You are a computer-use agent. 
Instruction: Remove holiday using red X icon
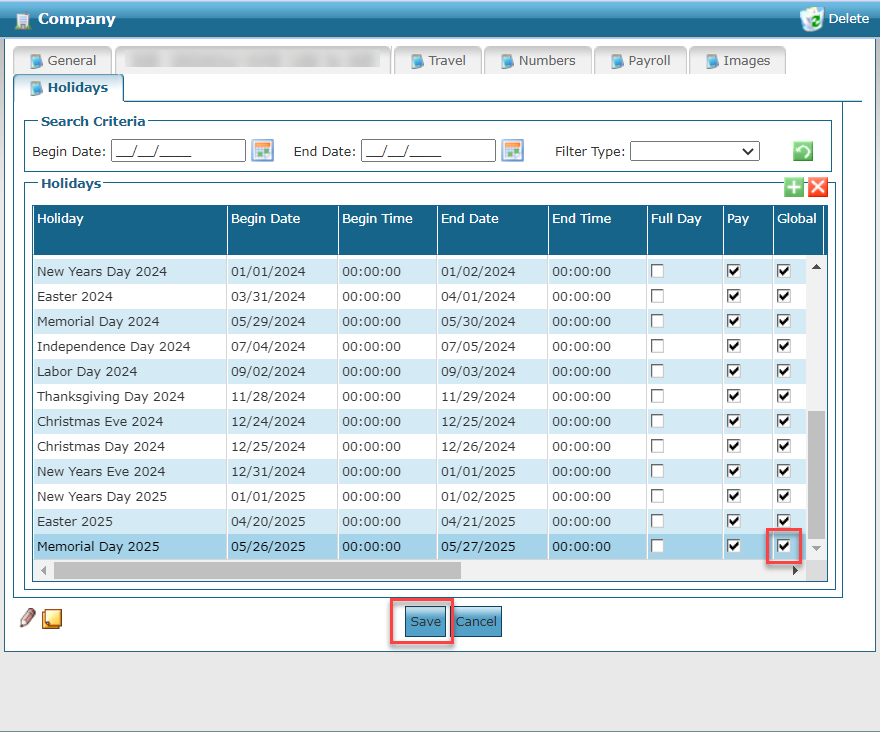pyautogui.click(x=818, y=187)
